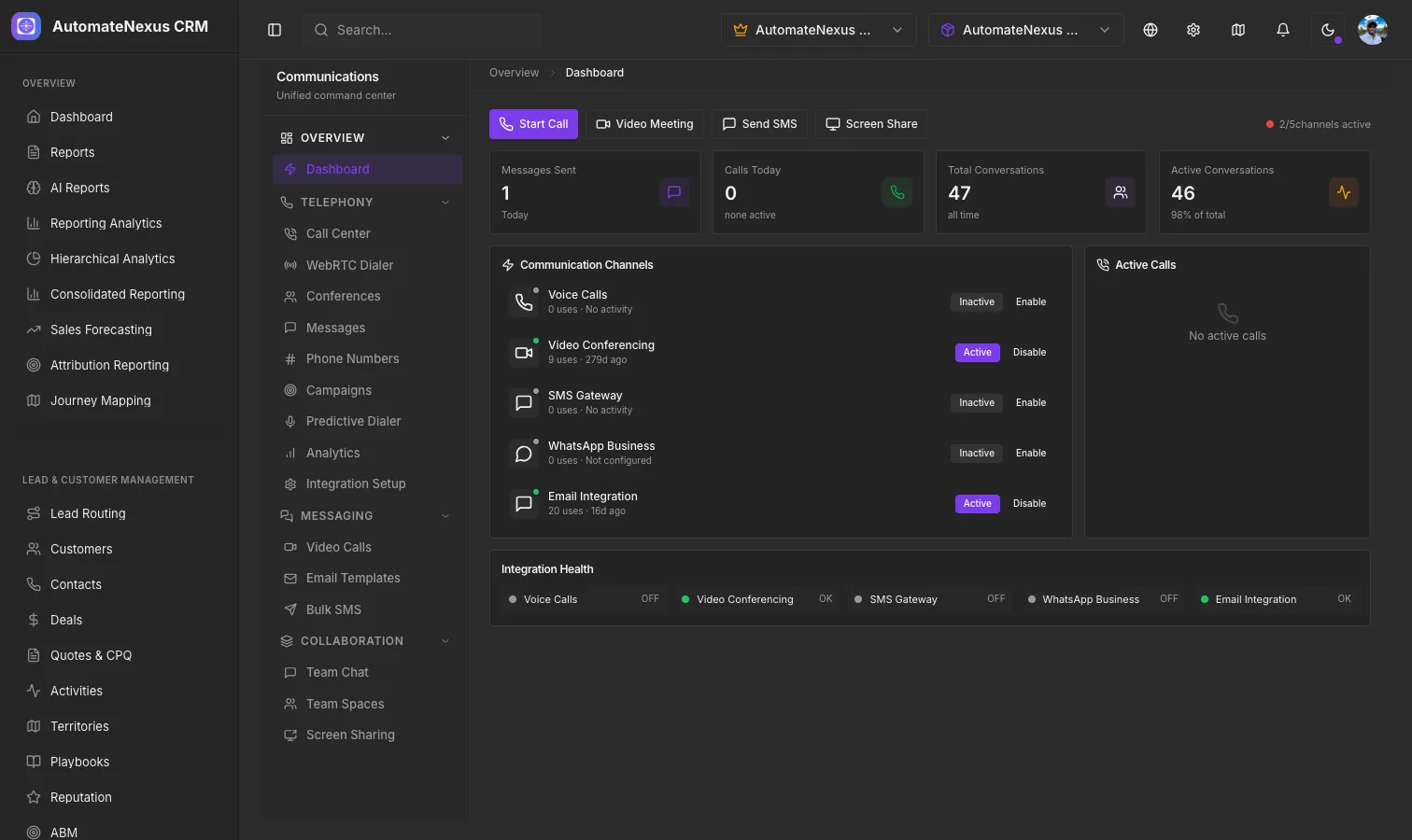Select Team Chat under Collaboration
The height and width of the screenshot is (840, 1412).
tap(367, 673)
